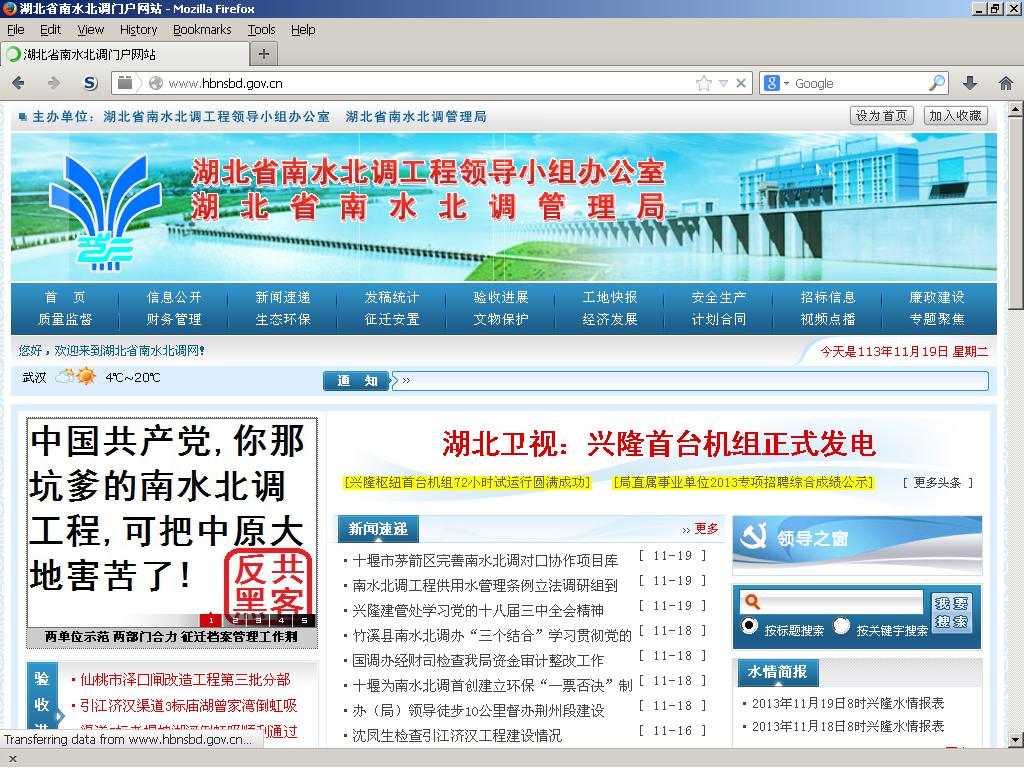Select the 按关键字搜索 radio button
The image size is (1024, 768).
click(x=842, y=627)
